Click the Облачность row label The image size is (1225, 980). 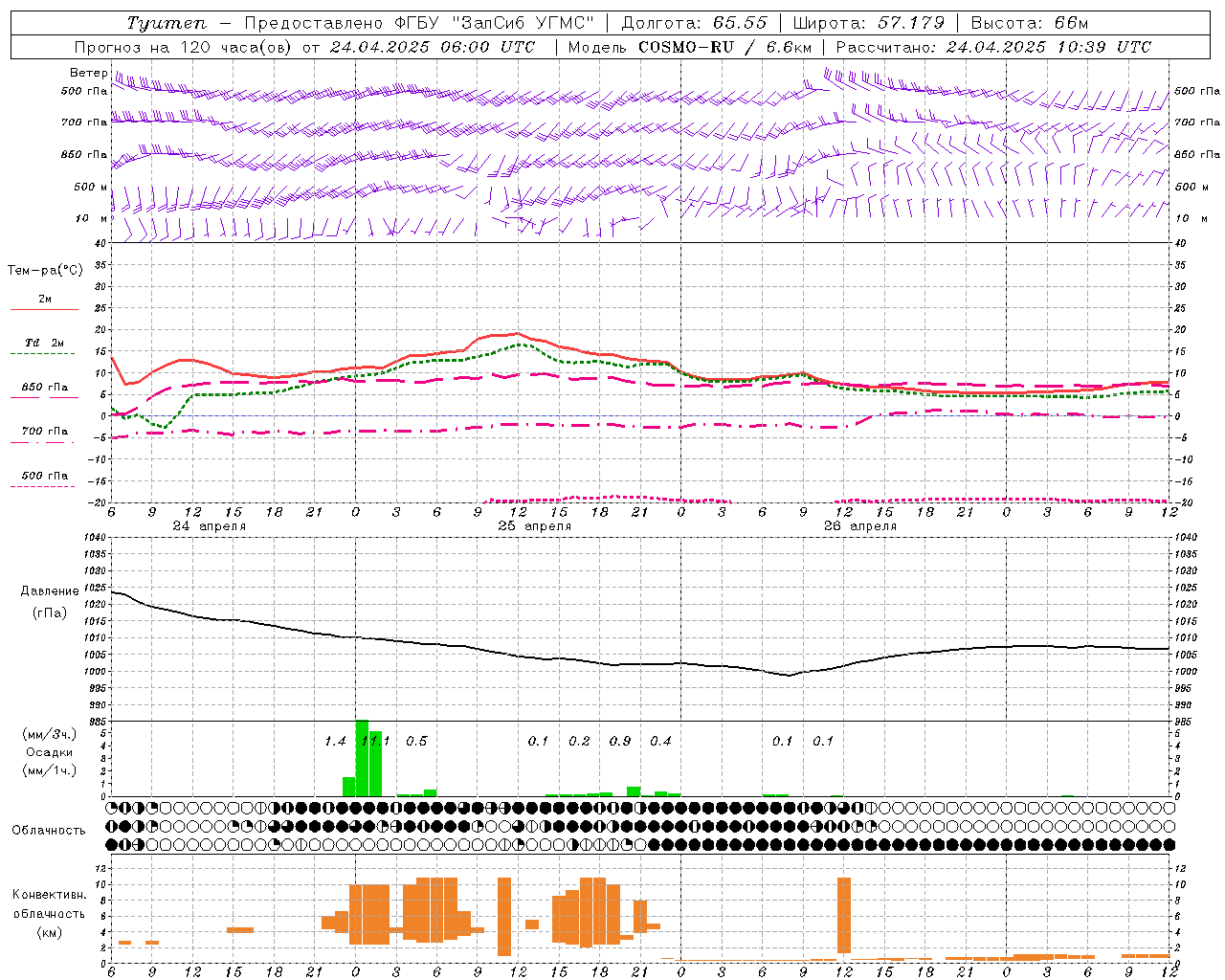[49, 830]
